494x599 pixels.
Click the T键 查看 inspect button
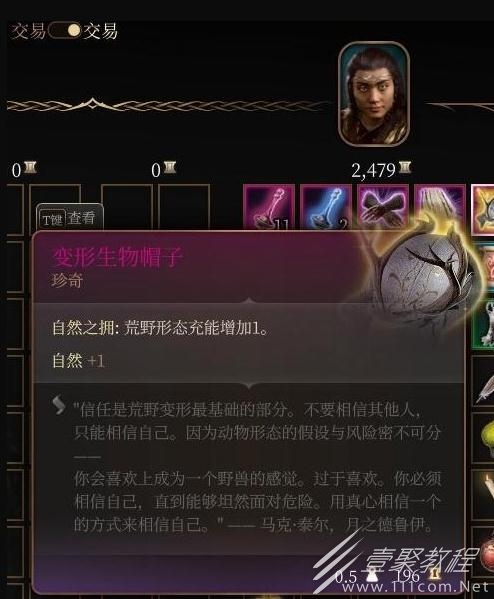pyautogui.click(x=70, y=219)
